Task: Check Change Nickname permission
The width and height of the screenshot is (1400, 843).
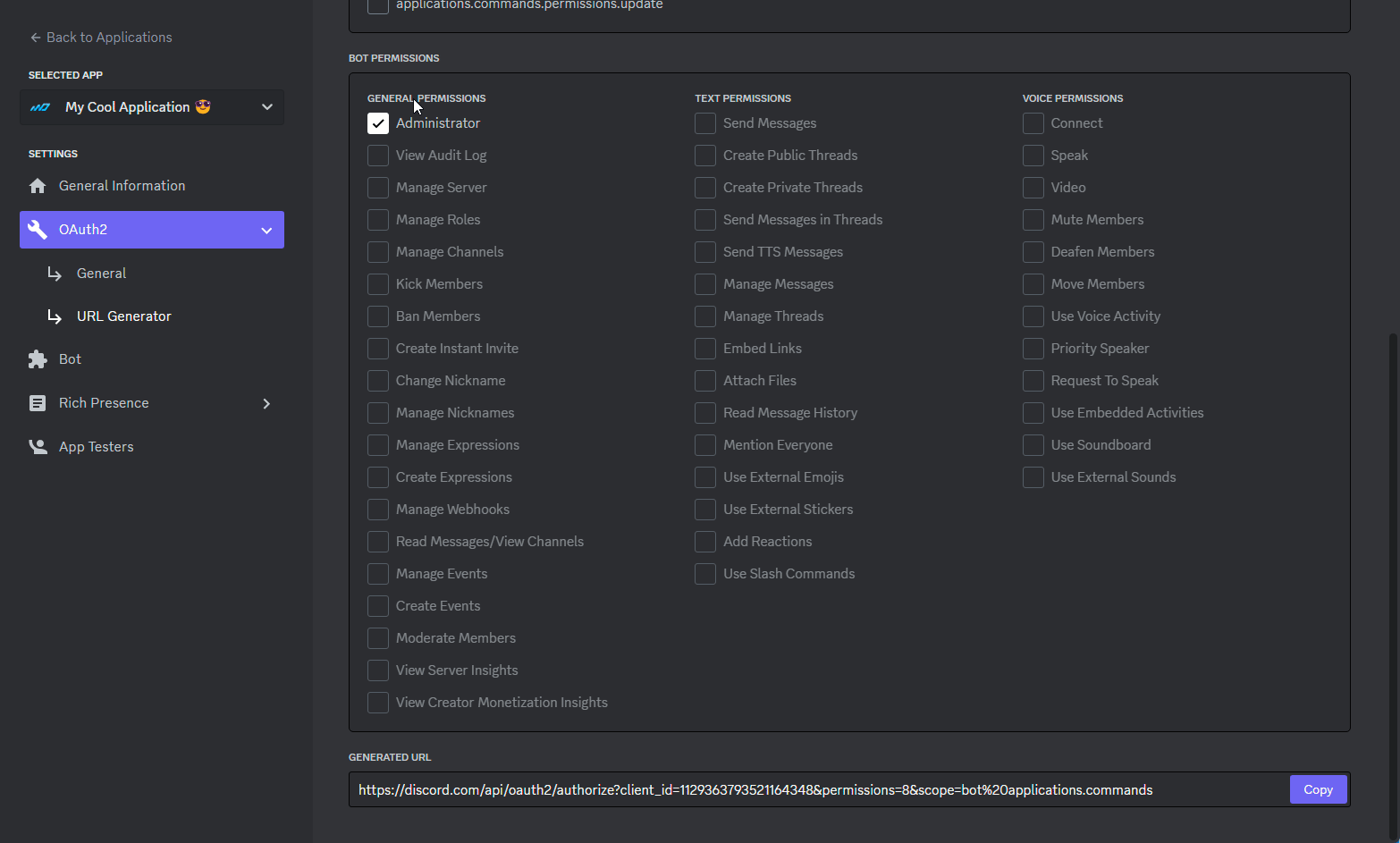Action: point(378,381)
